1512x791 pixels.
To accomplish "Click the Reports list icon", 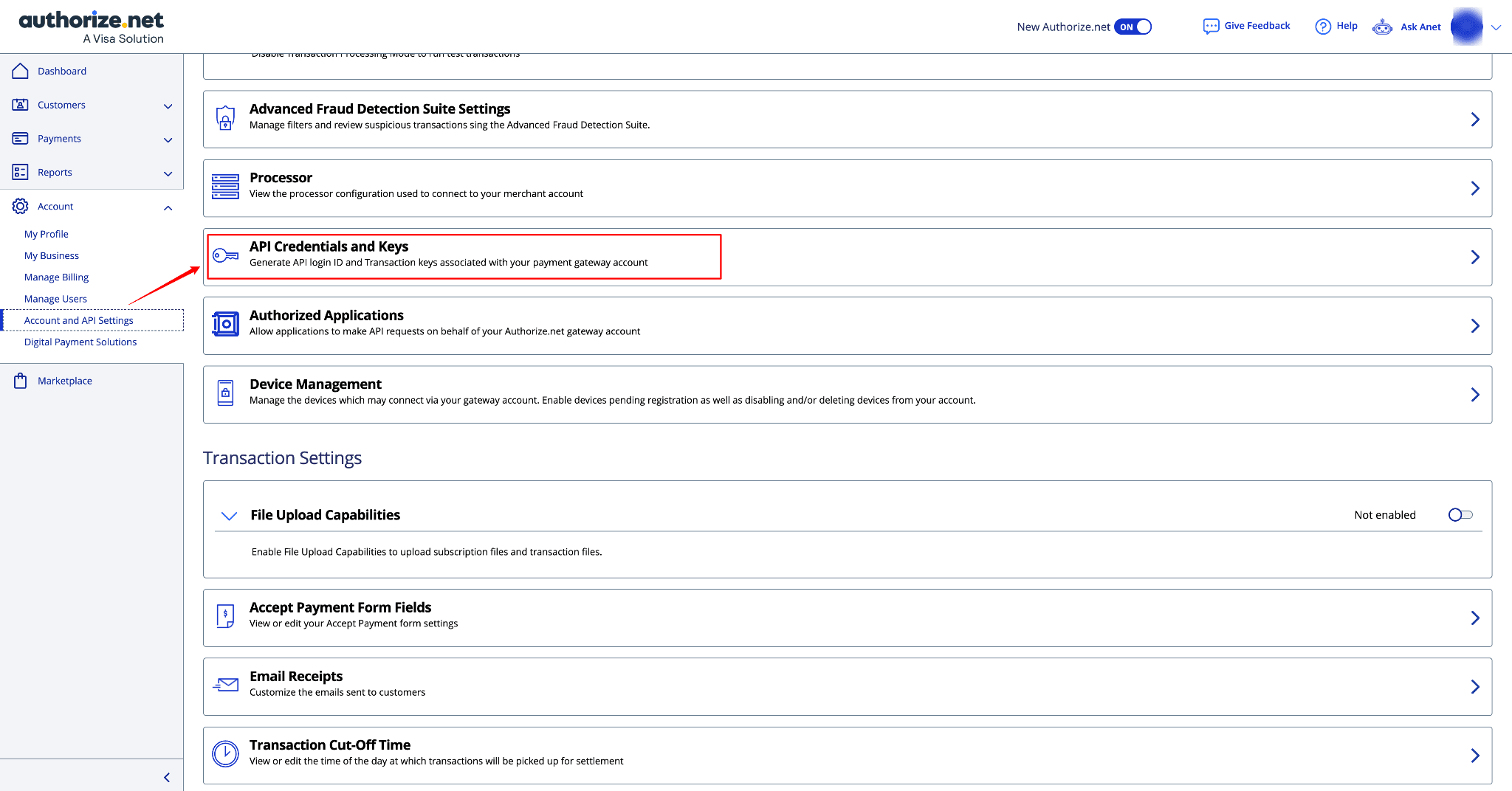I will (x=20, y=172).
